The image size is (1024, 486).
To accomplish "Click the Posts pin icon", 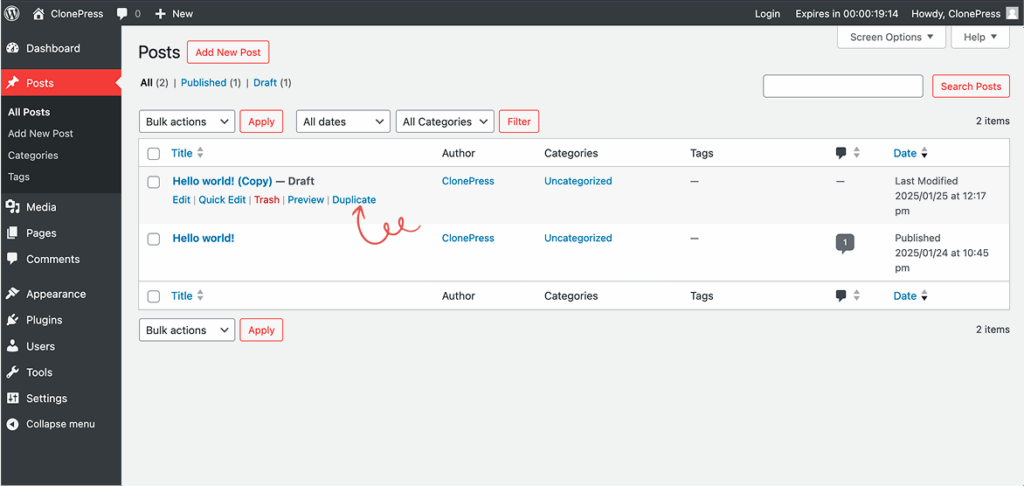I will coord(12,83).
